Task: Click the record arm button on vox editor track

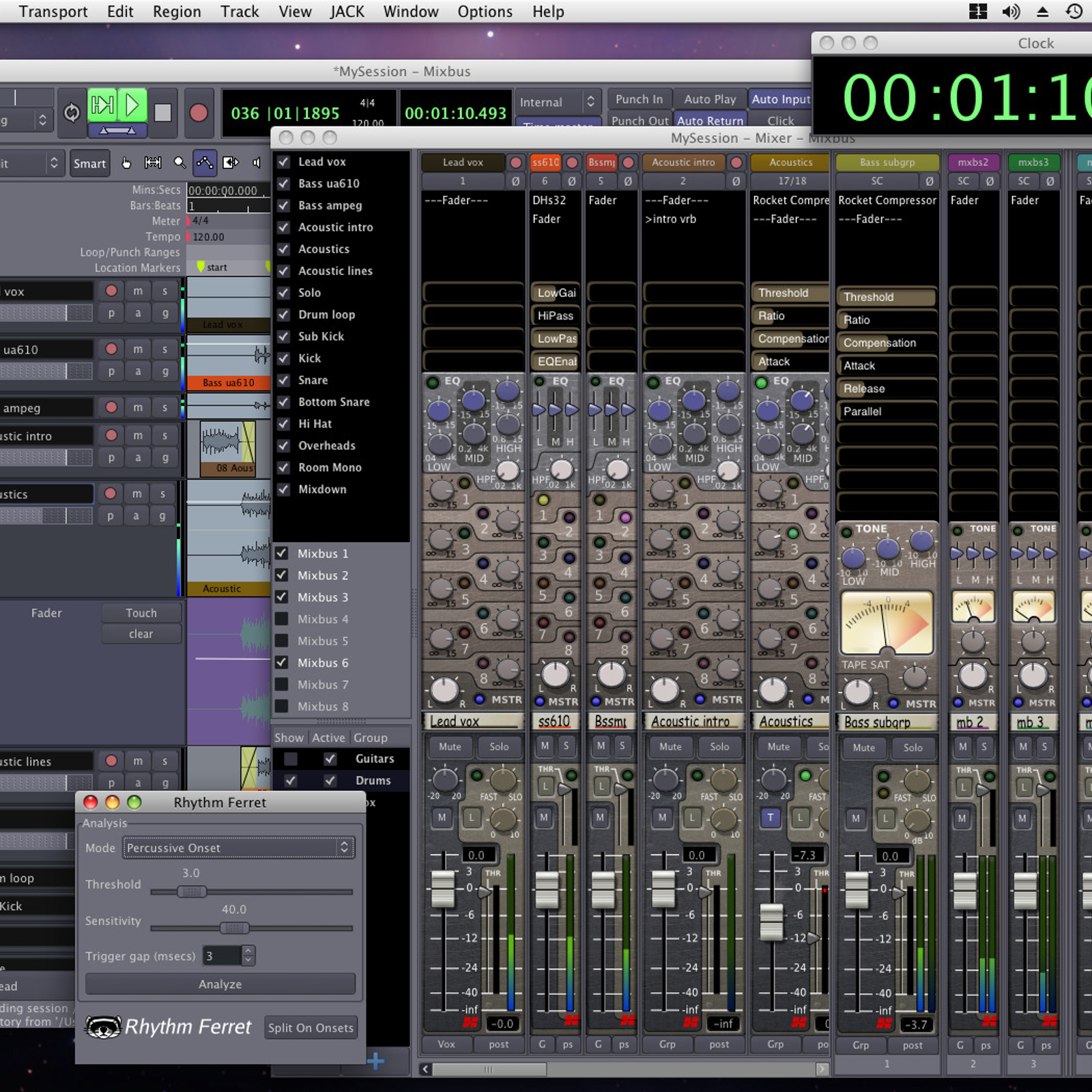Action: [x=111, y=291]
